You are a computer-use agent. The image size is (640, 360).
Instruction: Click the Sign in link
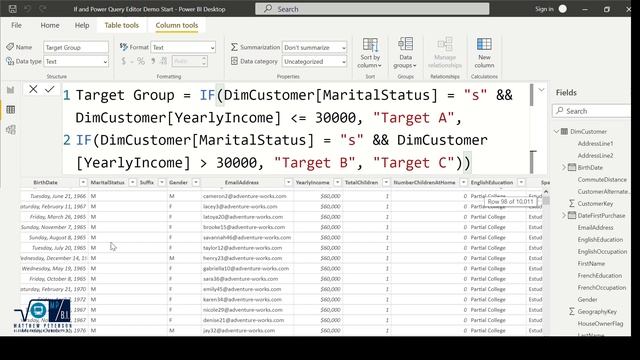[544, 9]
